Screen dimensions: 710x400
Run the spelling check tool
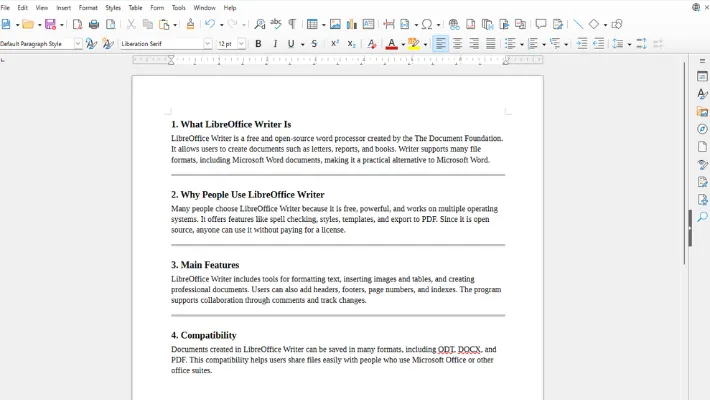click(276, 24)
